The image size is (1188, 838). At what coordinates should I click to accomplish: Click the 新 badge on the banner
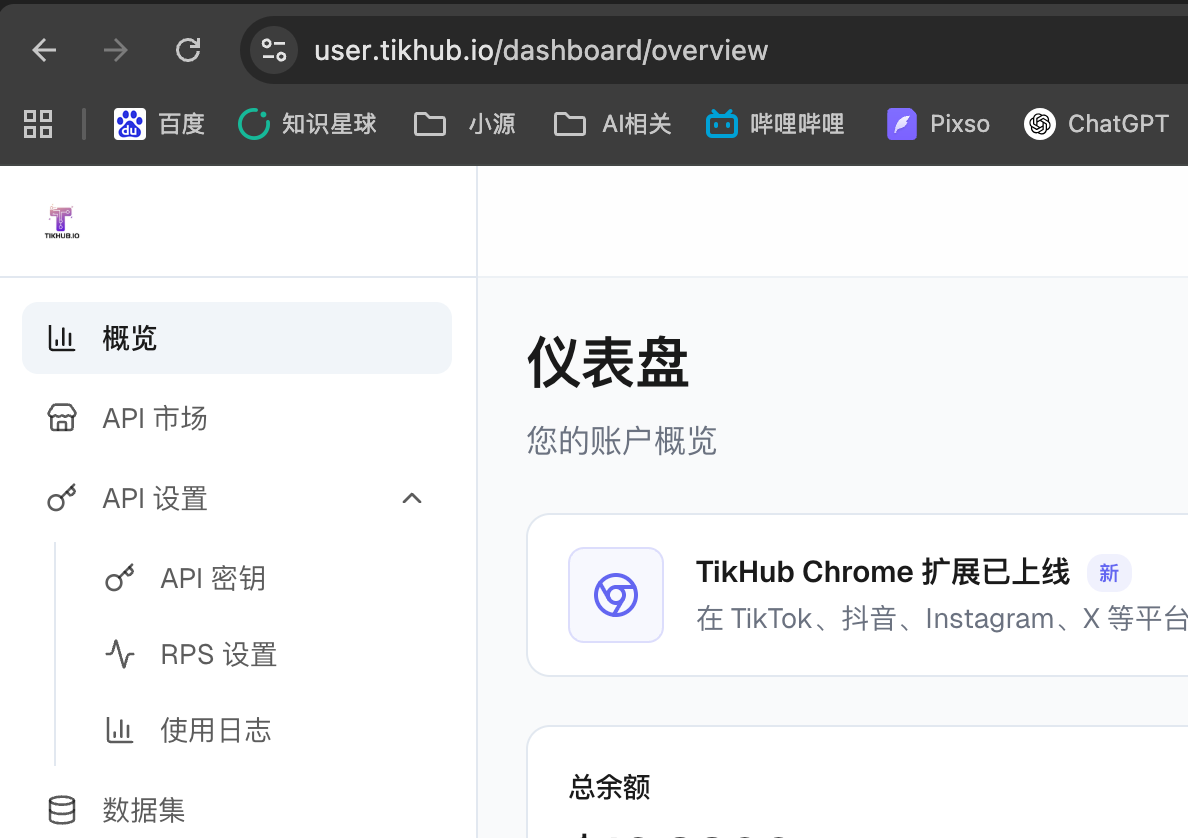[1109, 573]
